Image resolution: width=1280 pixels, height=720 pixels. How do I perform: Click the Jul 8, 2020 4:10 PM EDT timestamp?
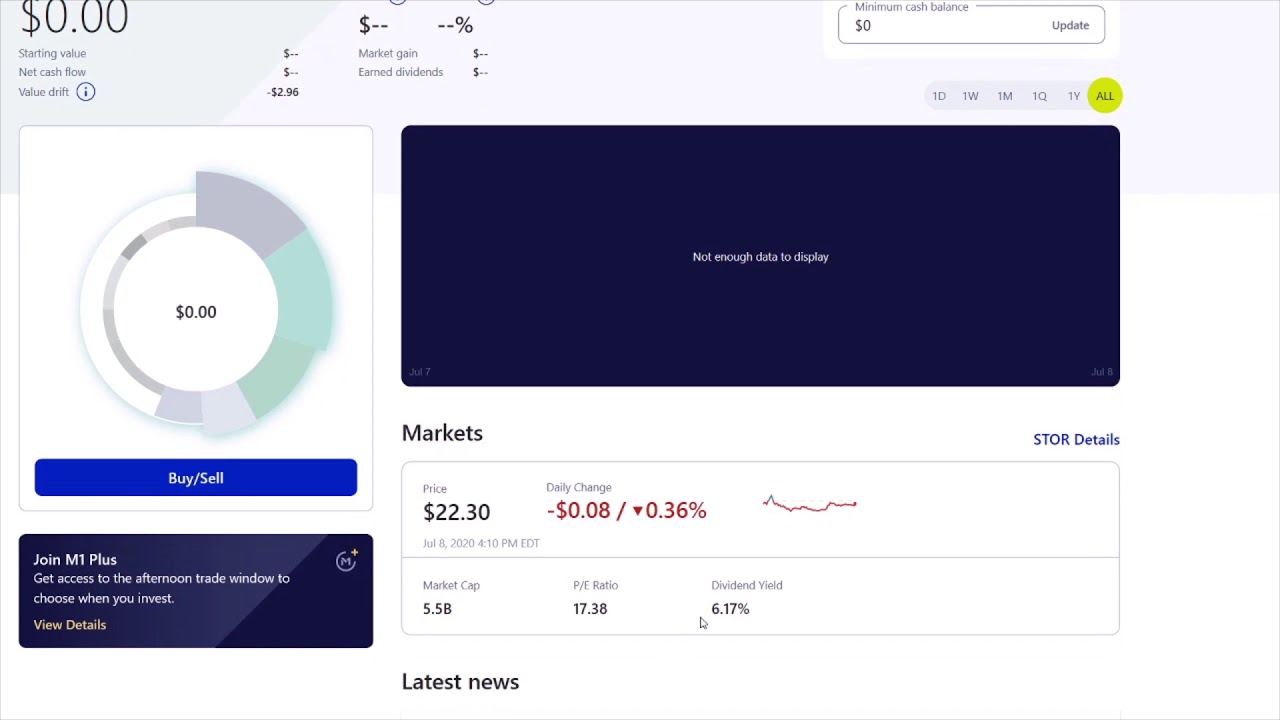point(481,544)
